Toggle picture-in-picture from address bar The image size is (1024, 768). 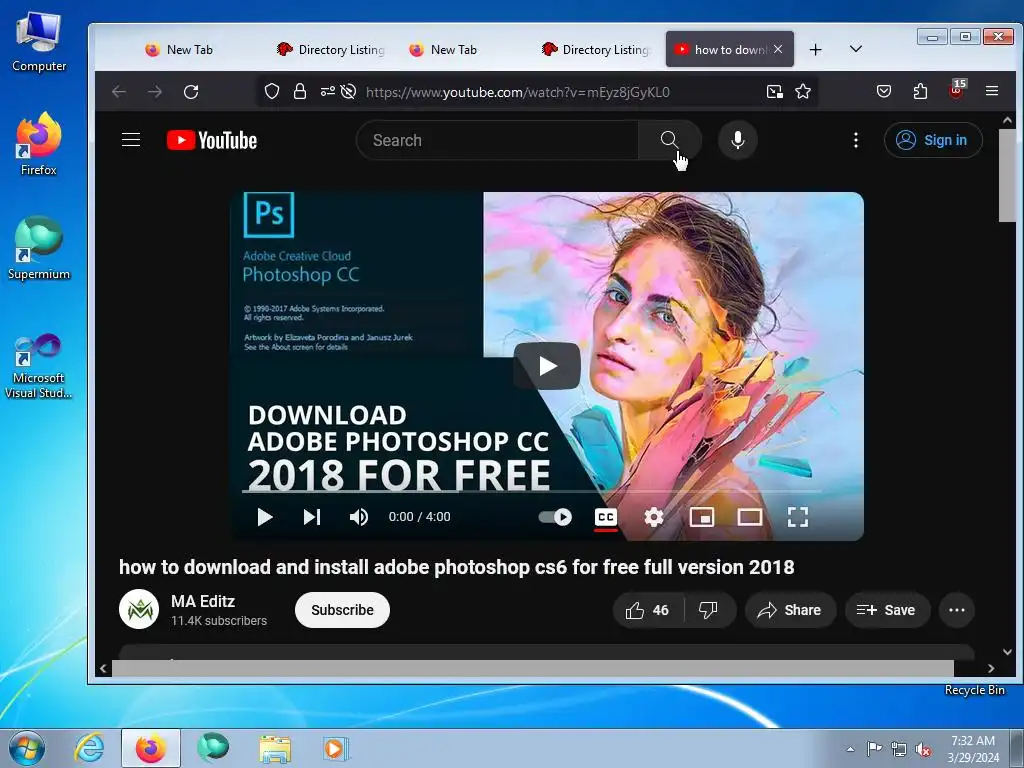775,91
